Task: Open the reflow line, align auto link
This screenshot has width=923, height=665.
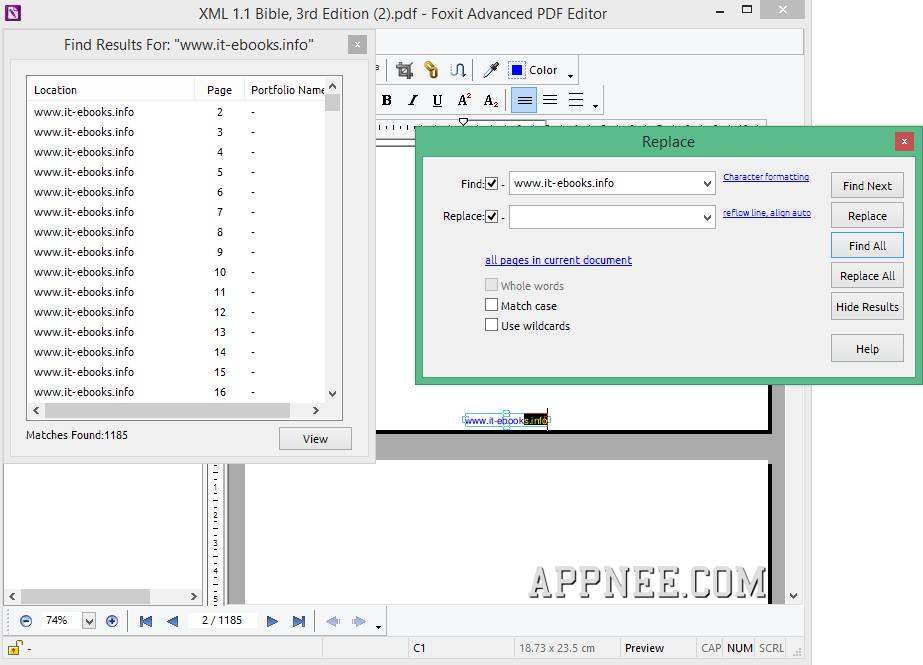Action: click(766, 212)
